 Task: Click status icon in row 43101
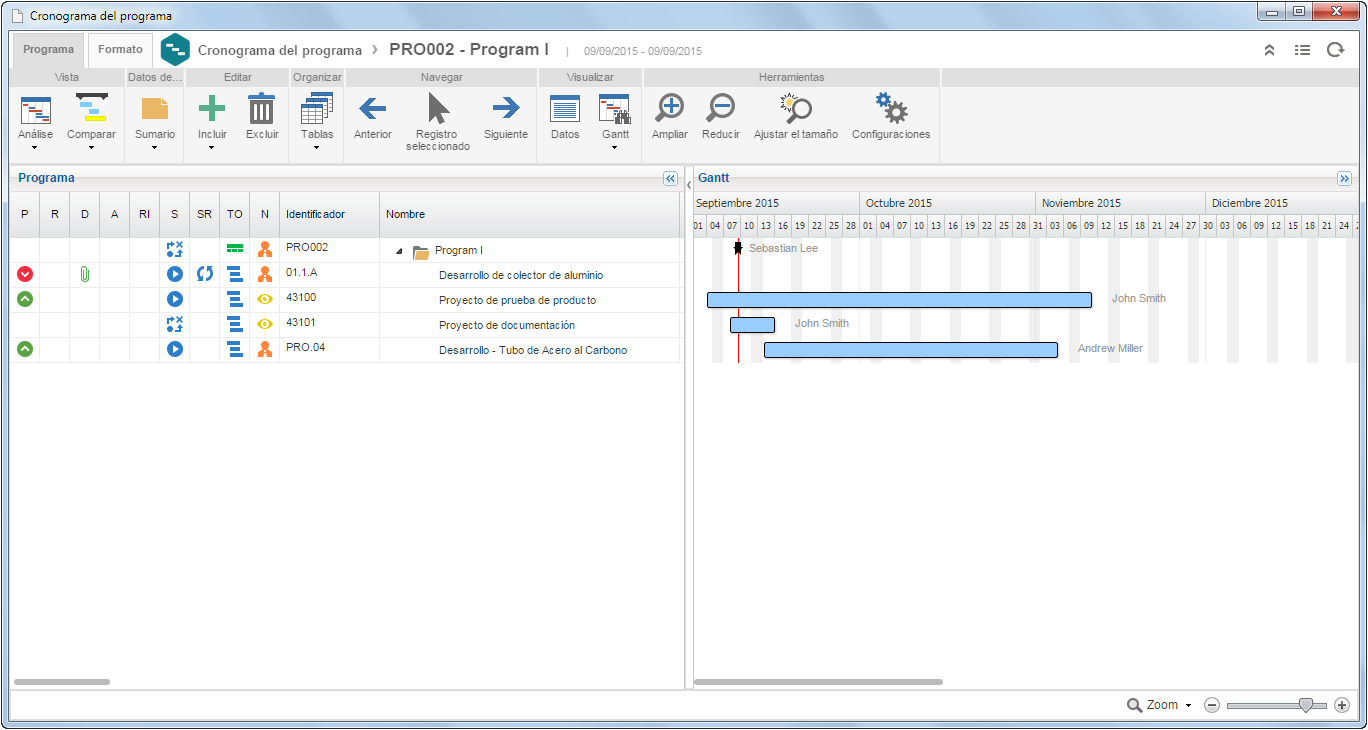coord(175,324)
